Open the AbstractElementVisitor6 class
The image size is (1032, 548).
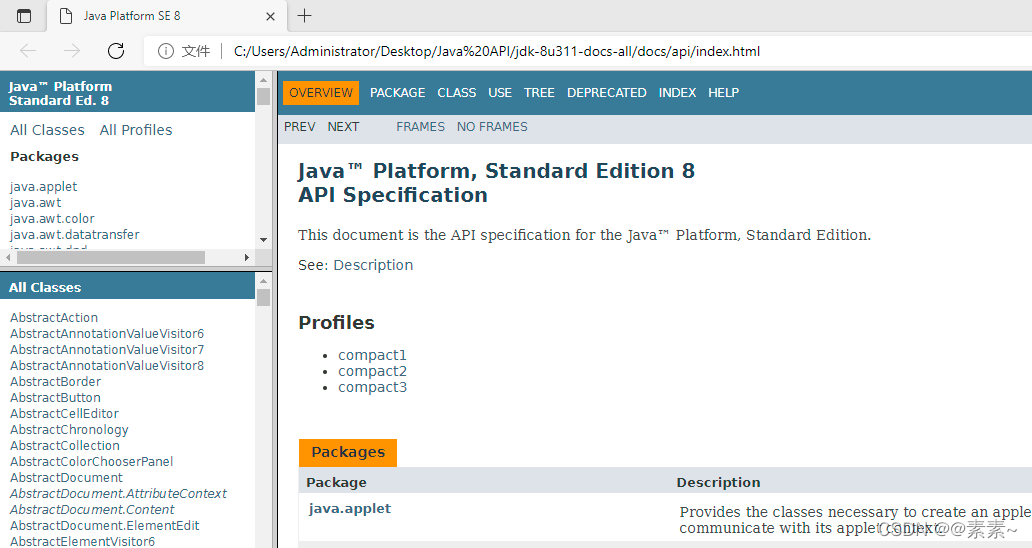[x=82, y=541]
